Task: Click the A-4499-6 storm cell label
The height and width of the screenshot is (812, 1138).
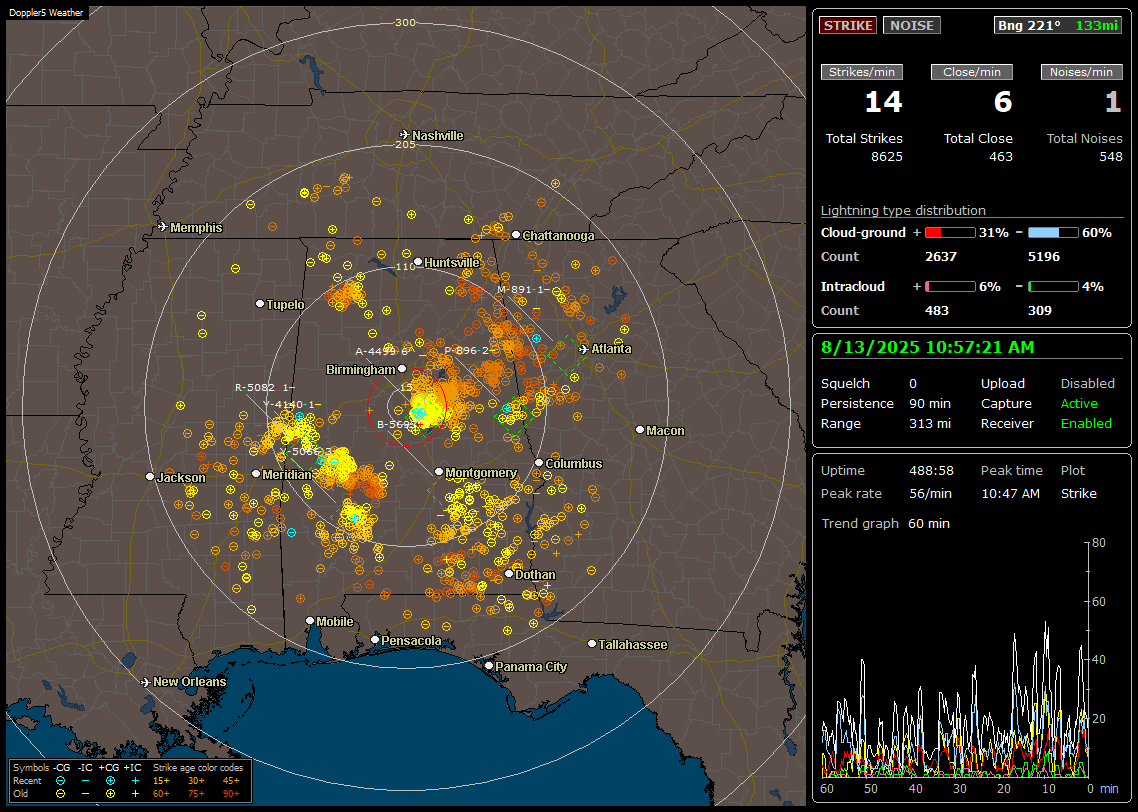Action: (381, 351)
